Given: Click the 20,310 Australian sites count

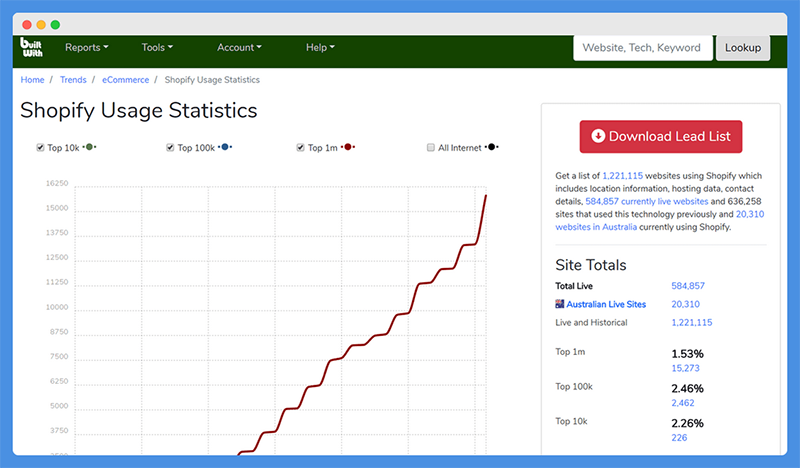Looking at the screenshot, I should pos(685,304).
